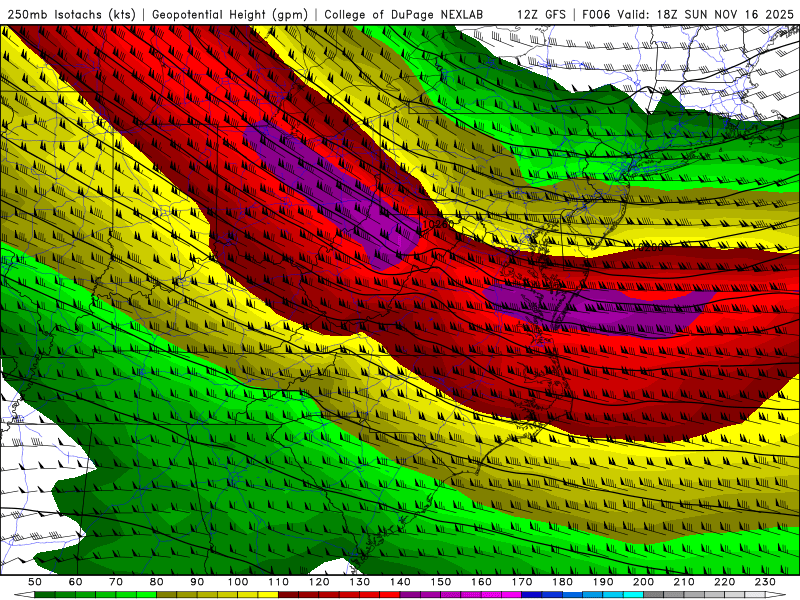
Task: Click the '190' value on the color scale
Action: (603, 582)
